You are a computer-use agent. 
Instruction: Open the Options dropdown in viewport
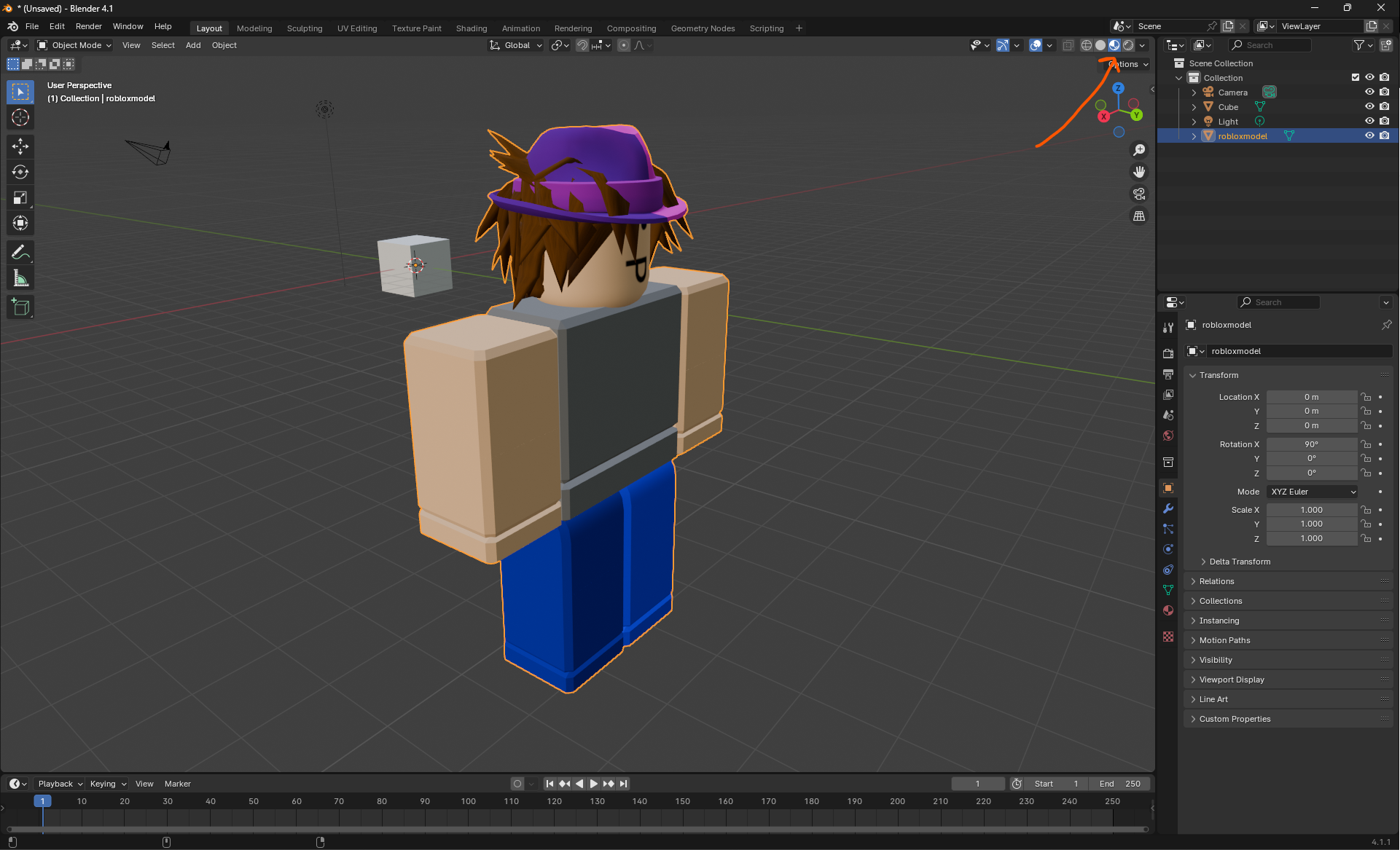1128,64
